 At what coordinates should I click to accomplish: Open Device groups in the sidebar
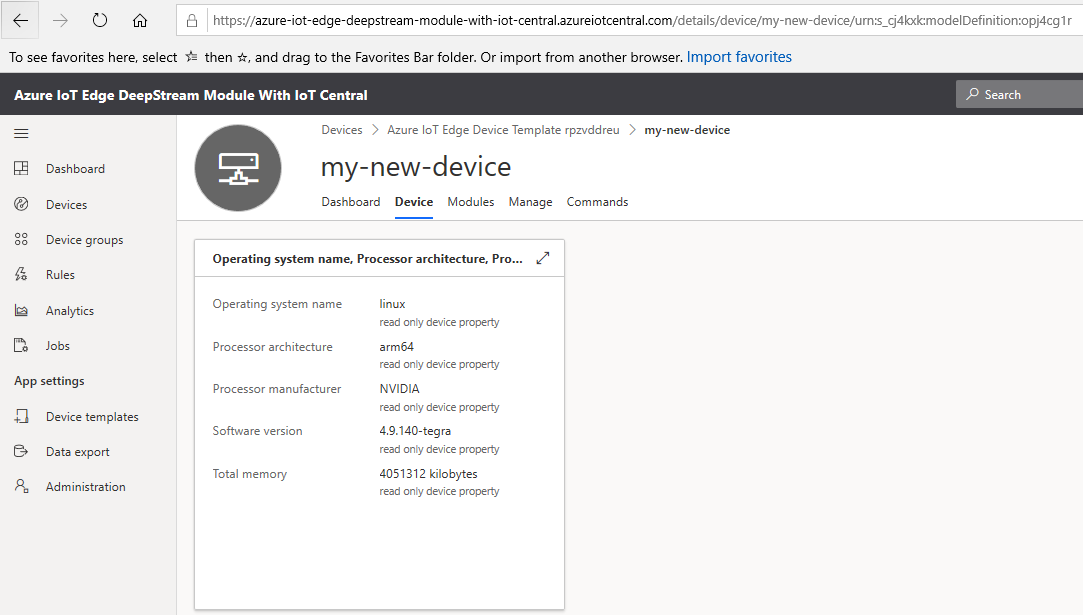coord(84,240)
